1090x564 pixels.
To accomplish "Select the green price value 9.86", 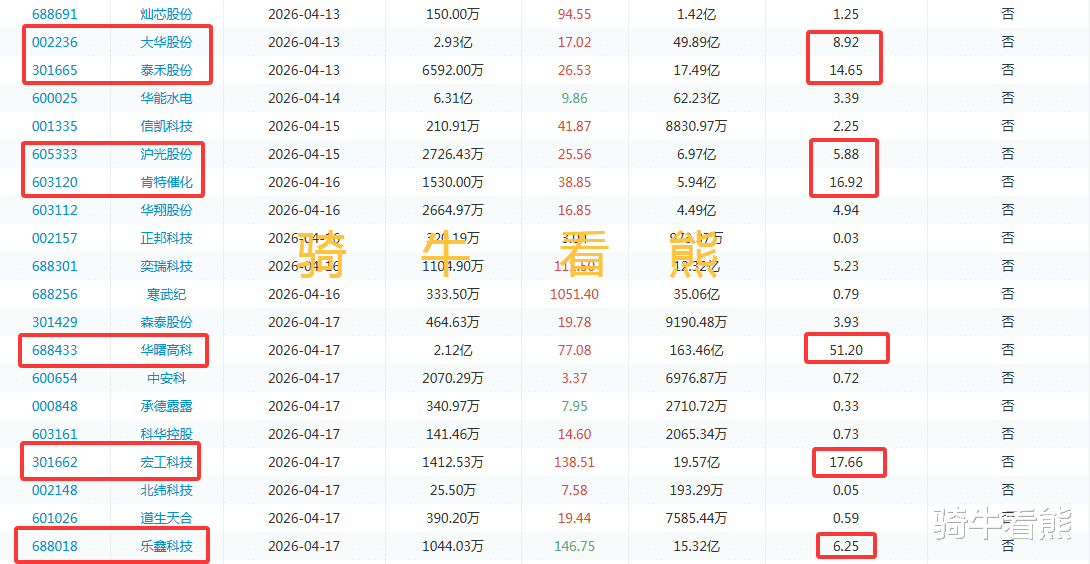I will (574, 98).
